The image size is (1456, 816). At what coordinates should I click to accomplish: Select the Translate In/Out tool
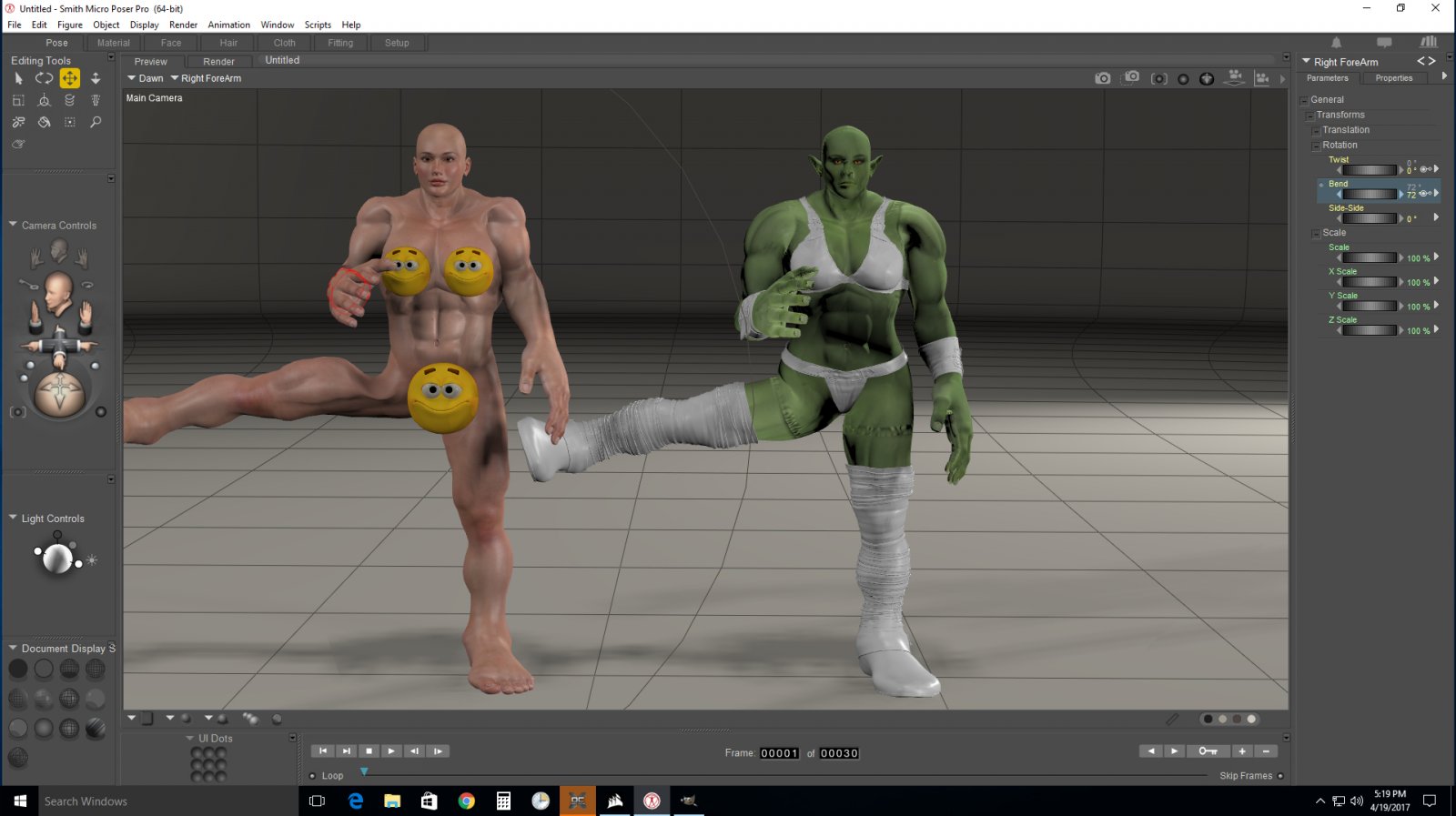96,79
